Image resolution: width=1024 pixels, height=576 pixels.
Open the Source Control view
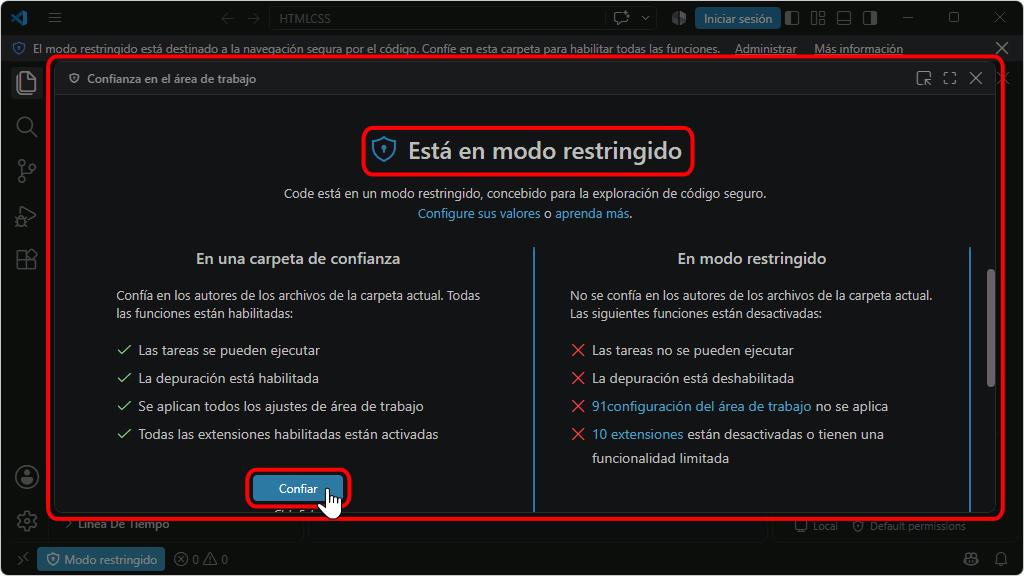click(x=26, y=171)
